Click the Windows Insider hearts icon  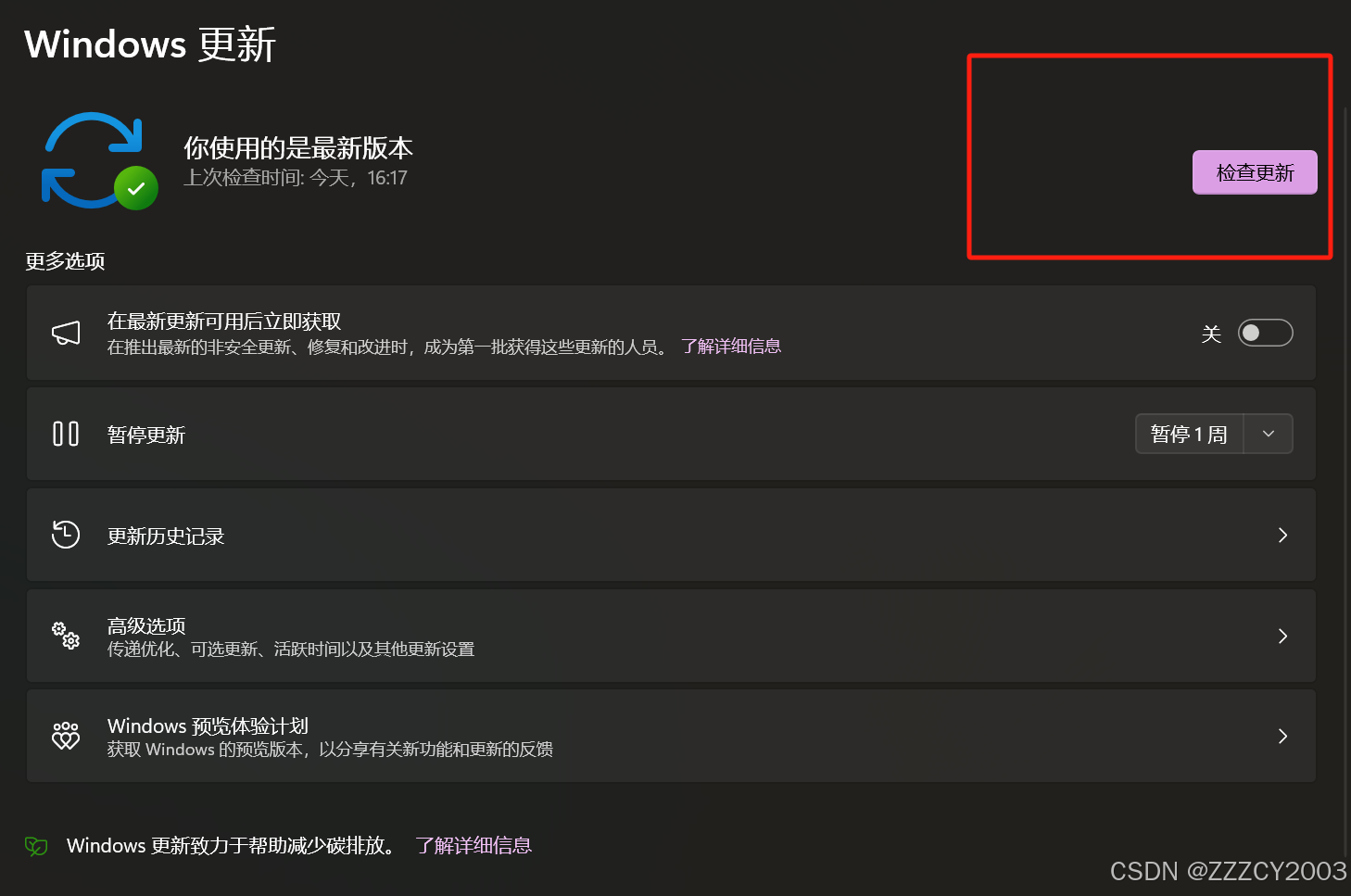point(66,736)
